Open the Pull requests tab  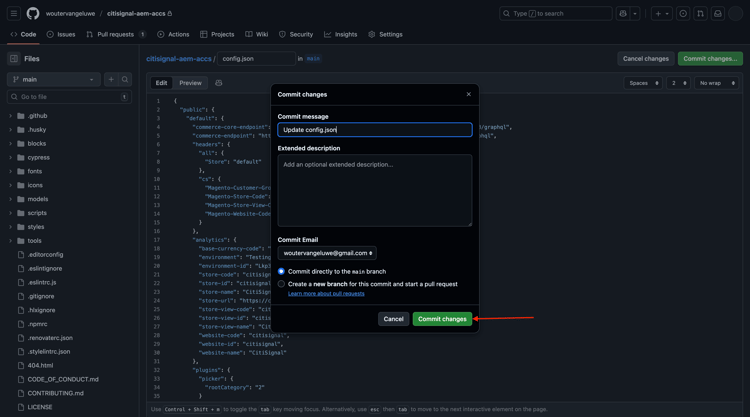click(116, 34)
